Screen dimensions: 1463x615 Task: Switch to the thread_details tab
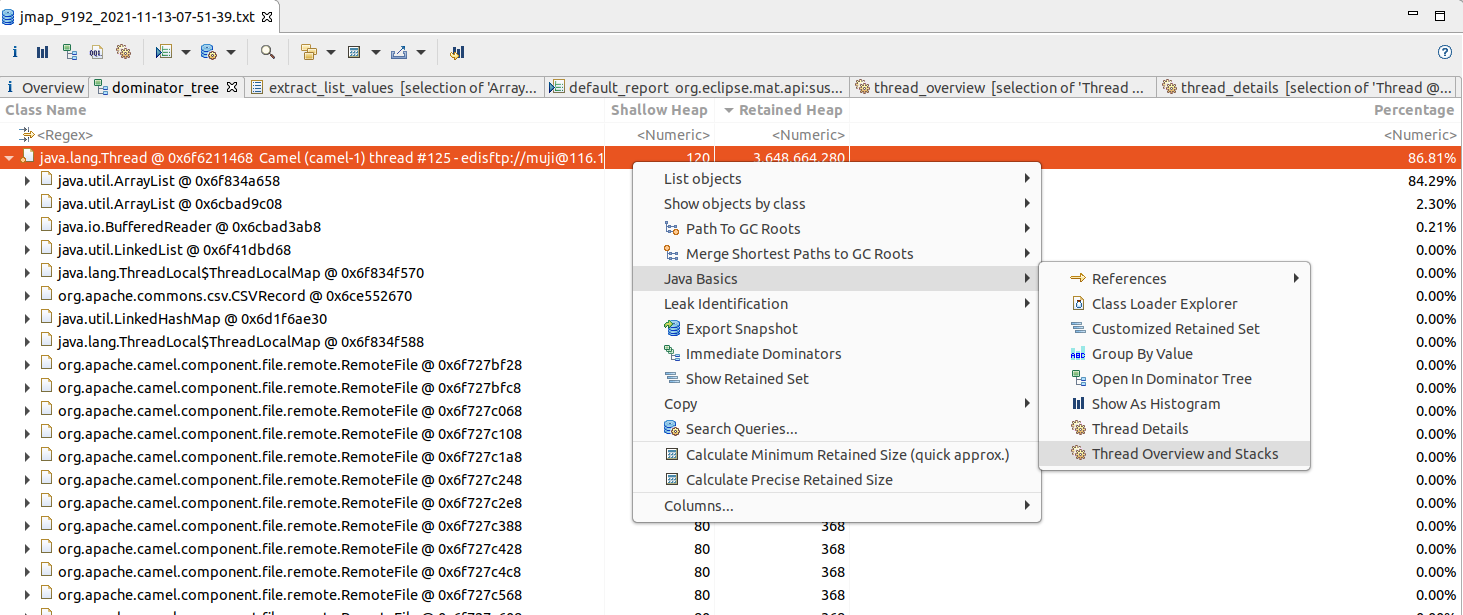tap(1309, 88)
